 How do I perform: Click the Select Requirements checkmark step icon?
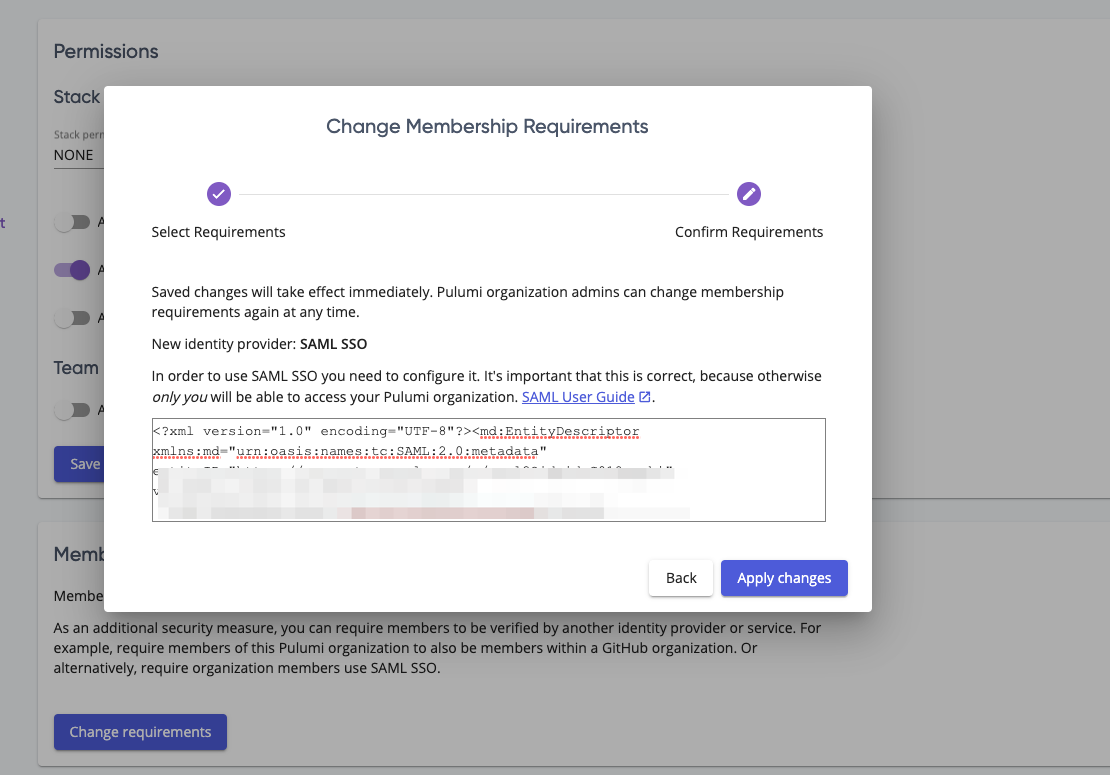pyautogui.click(x=219, y=194)
